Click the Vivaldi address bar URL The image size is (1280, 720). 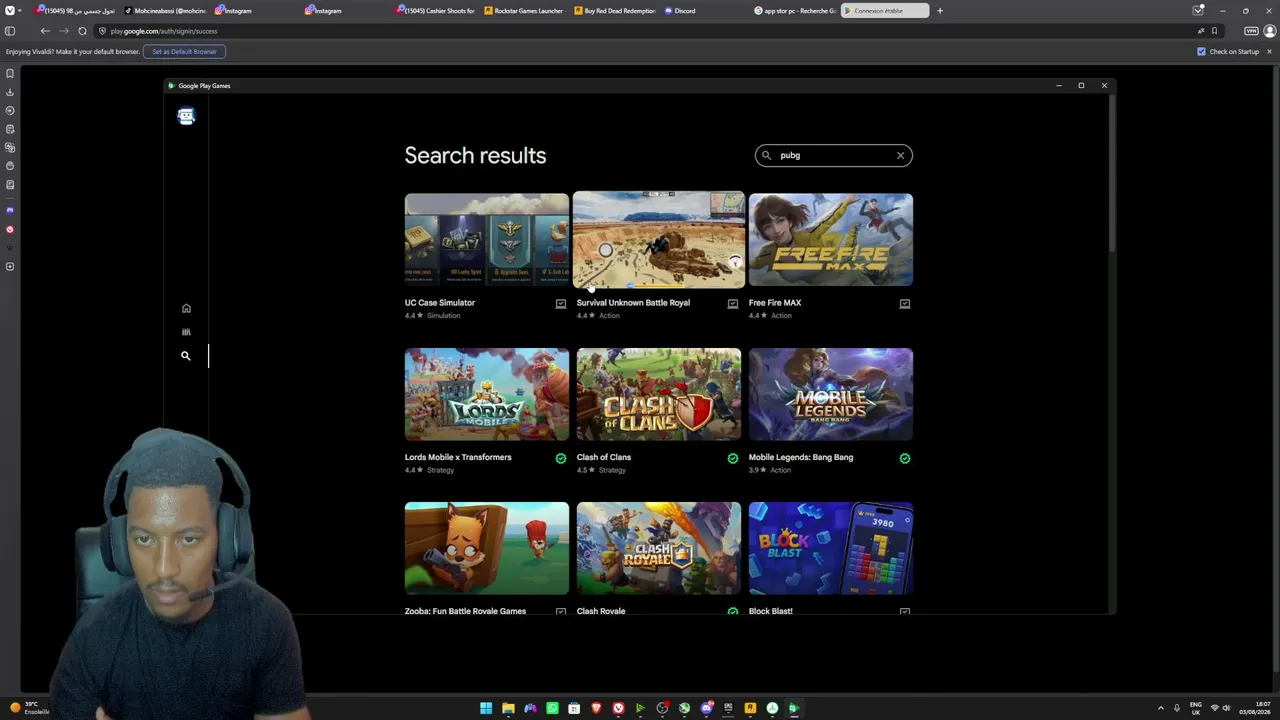tap(164, 31)
